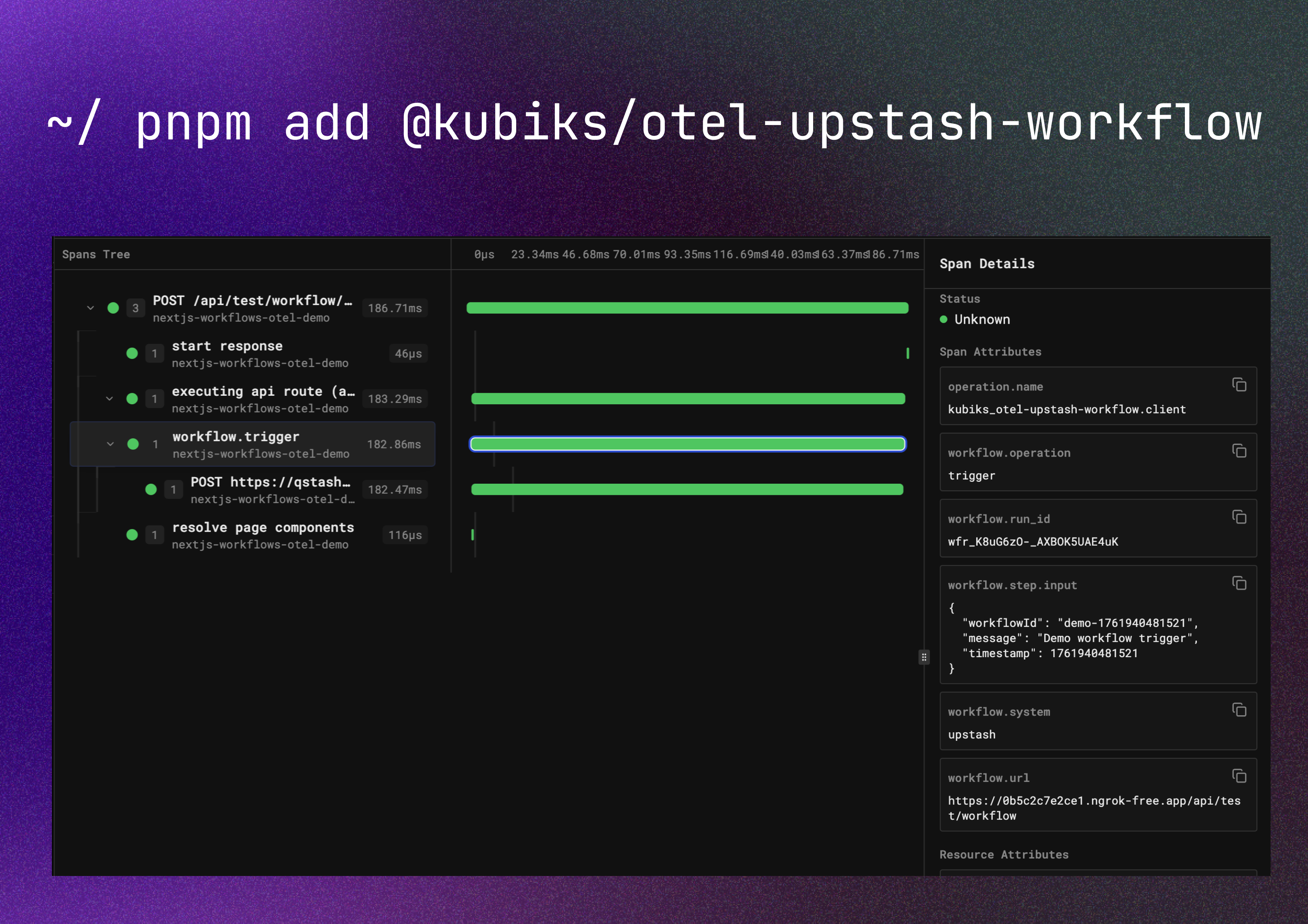
Task: Grab the panel divider drag handle icon
Action: 924,657
